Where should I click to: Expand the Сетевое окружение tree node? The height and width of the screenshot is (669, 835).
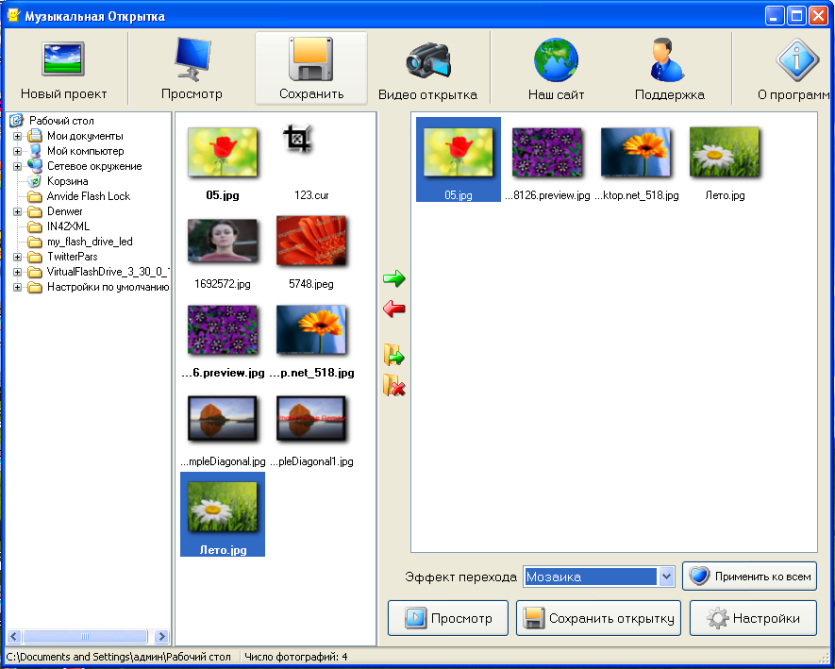[x=18, y=166]
